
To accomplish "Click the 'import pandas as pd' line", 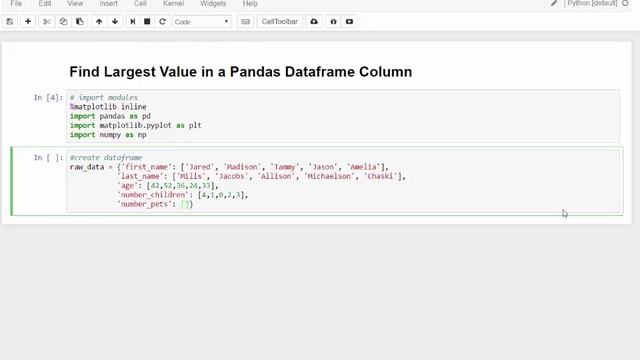I will [110, 116].
